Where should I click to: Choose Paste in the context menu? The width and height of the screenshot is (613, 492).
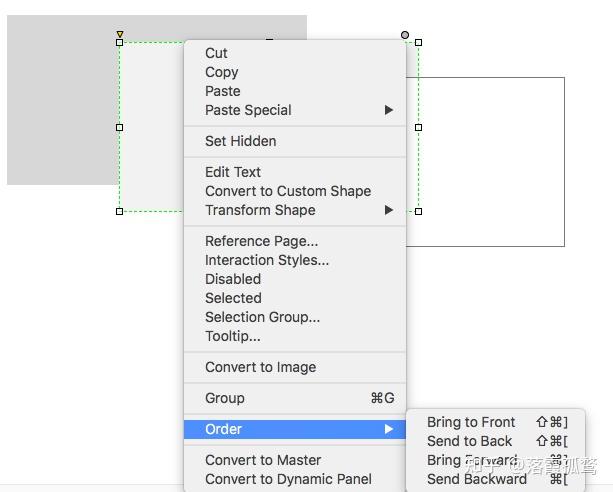click(x=222, y=91)
